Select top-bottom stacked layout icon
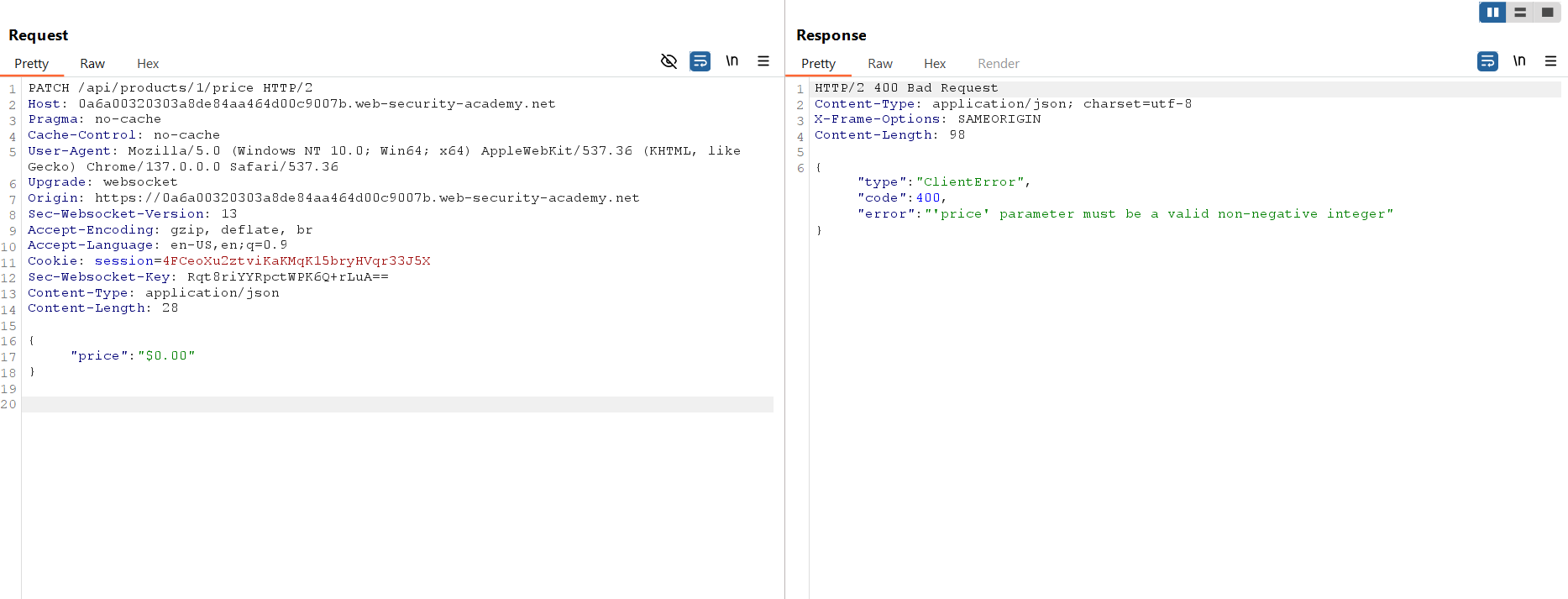The height and width of the screenshot is (599, 1568). tap(1520, 13)
